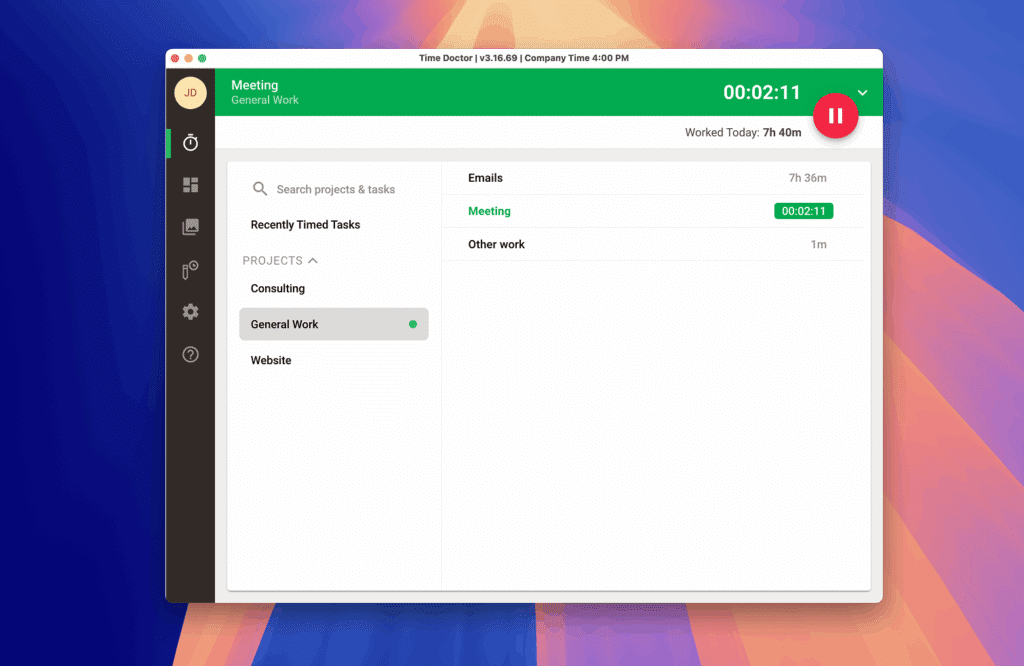Screen dimensions: 1024x666
Task: Select the Other work task
Action: pos(653,244)
